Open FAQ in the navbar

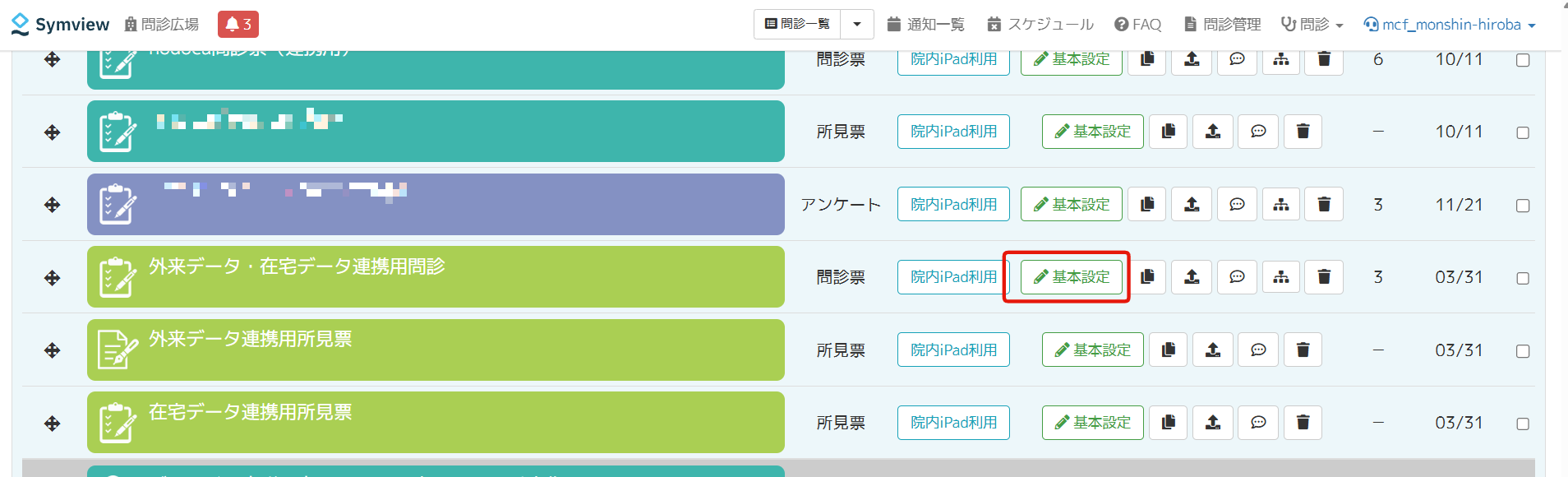pos(1138,25)
